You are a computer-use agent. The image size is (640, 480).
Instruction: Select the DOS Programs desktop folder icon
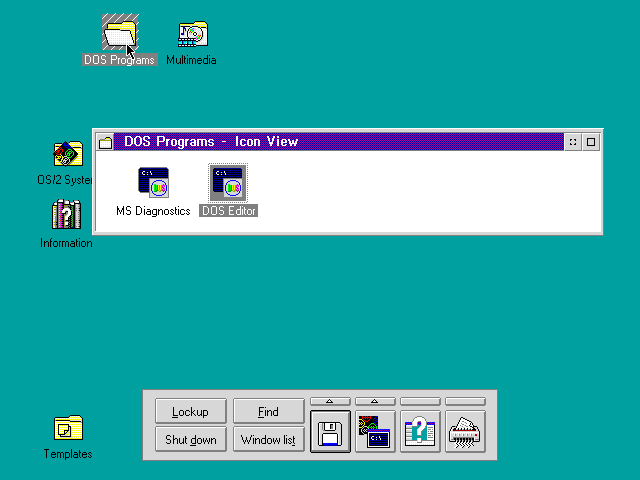pos(120,32)
